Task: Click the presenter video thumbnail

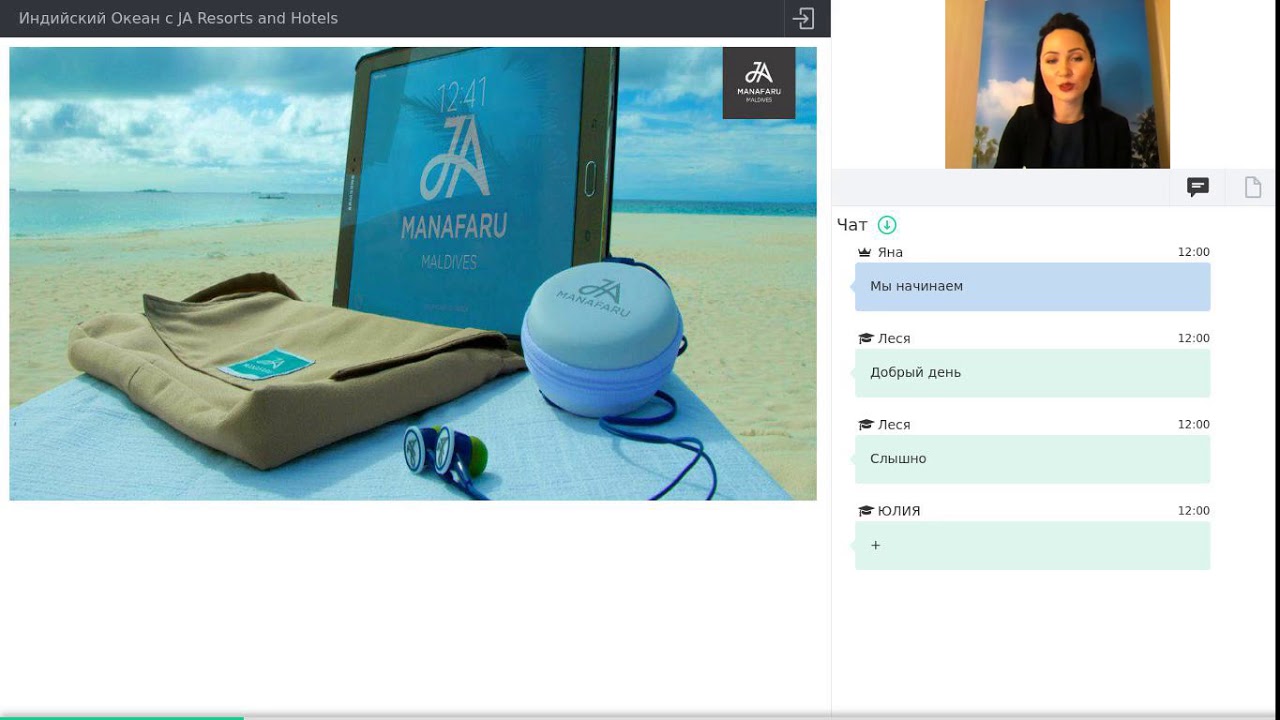Action: click(1057, 84)
